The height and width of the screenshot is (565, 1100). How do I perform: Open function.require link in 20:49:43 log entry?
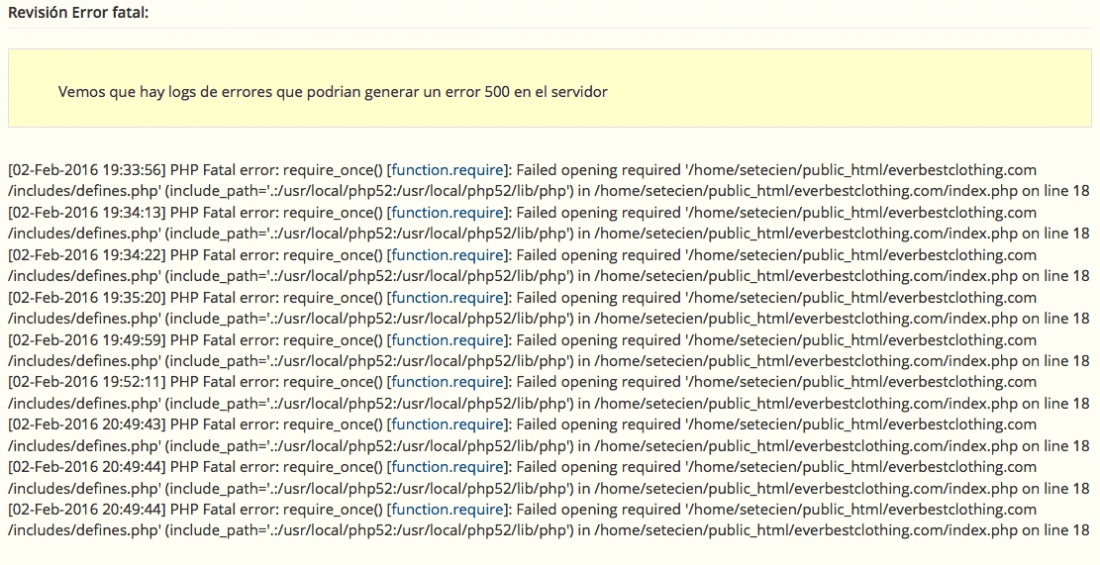click(x=448, y=425)
